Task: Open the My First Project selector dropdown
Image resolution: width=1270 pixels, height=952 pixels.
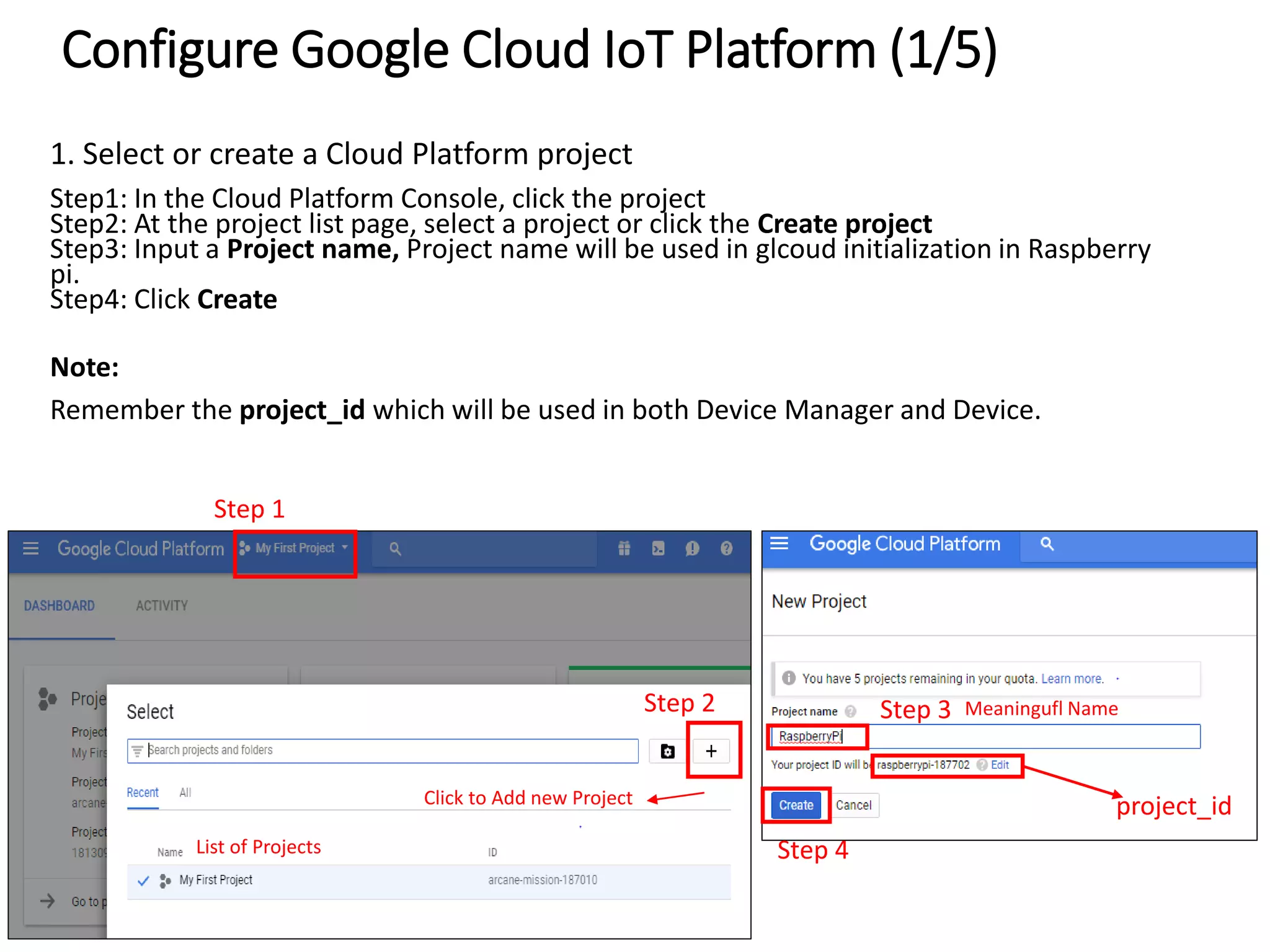Action: coord(295,549)
